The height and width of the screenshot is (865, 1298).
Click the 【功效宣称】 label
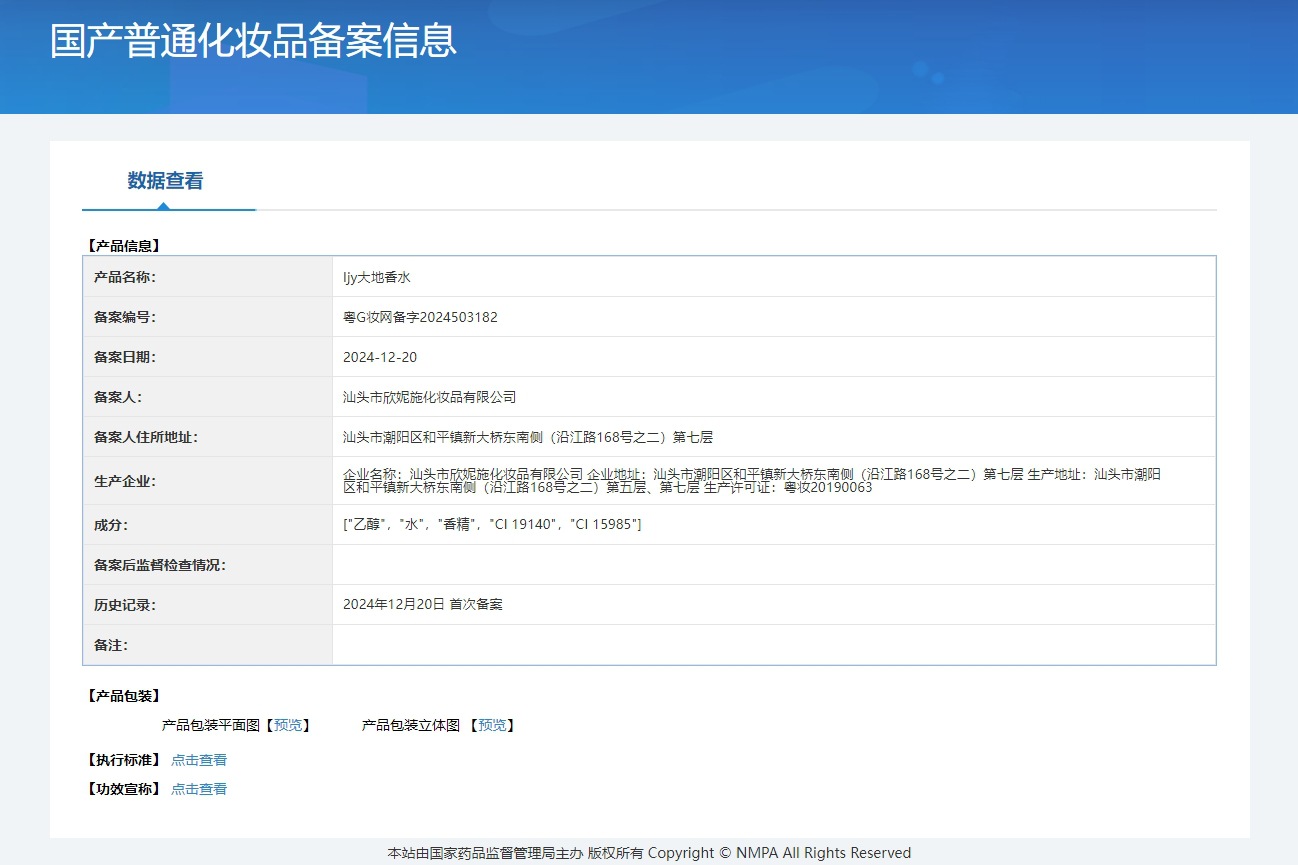tap(124, 789)
